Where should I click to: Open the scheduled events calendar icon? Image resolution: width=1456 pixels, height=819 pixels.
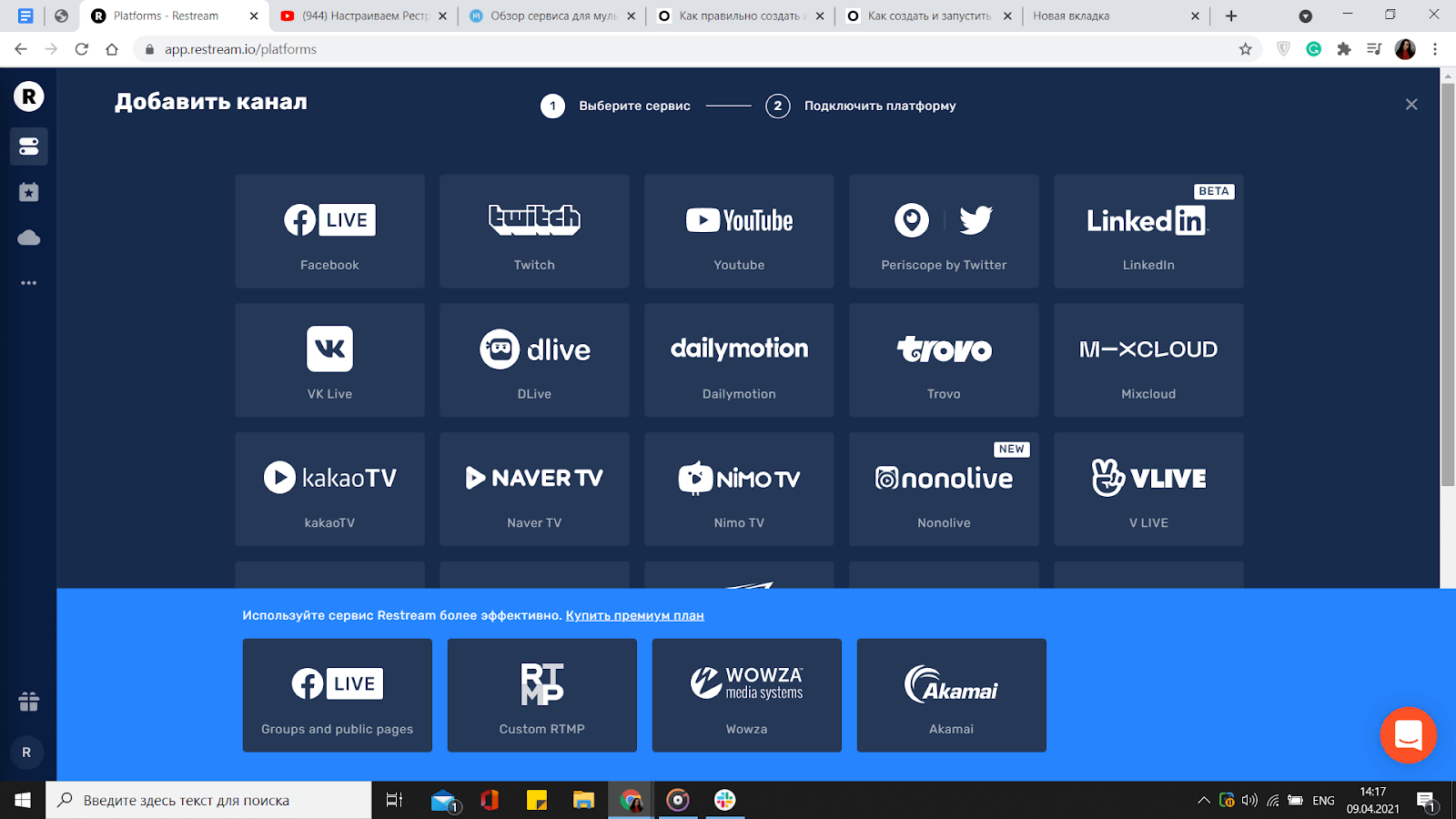click(x=28, y=192)
